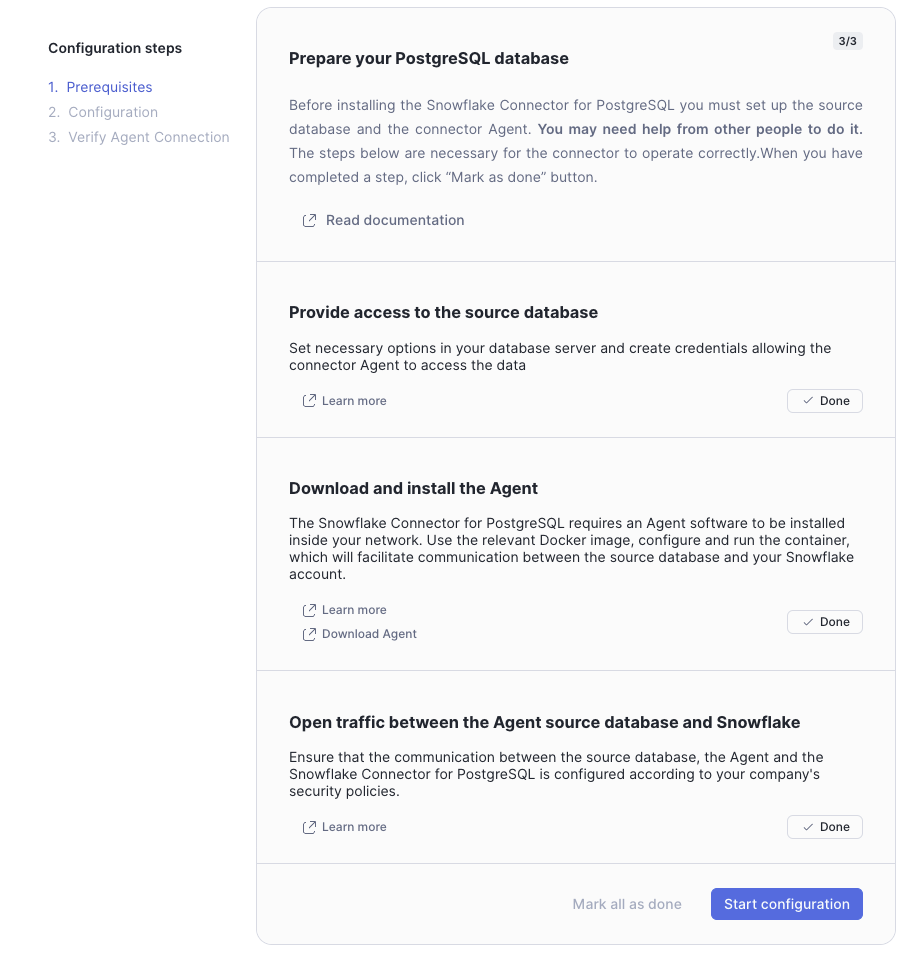Open Learn more text under Open traffic section
908x956 pixels.
pos(354,827)
